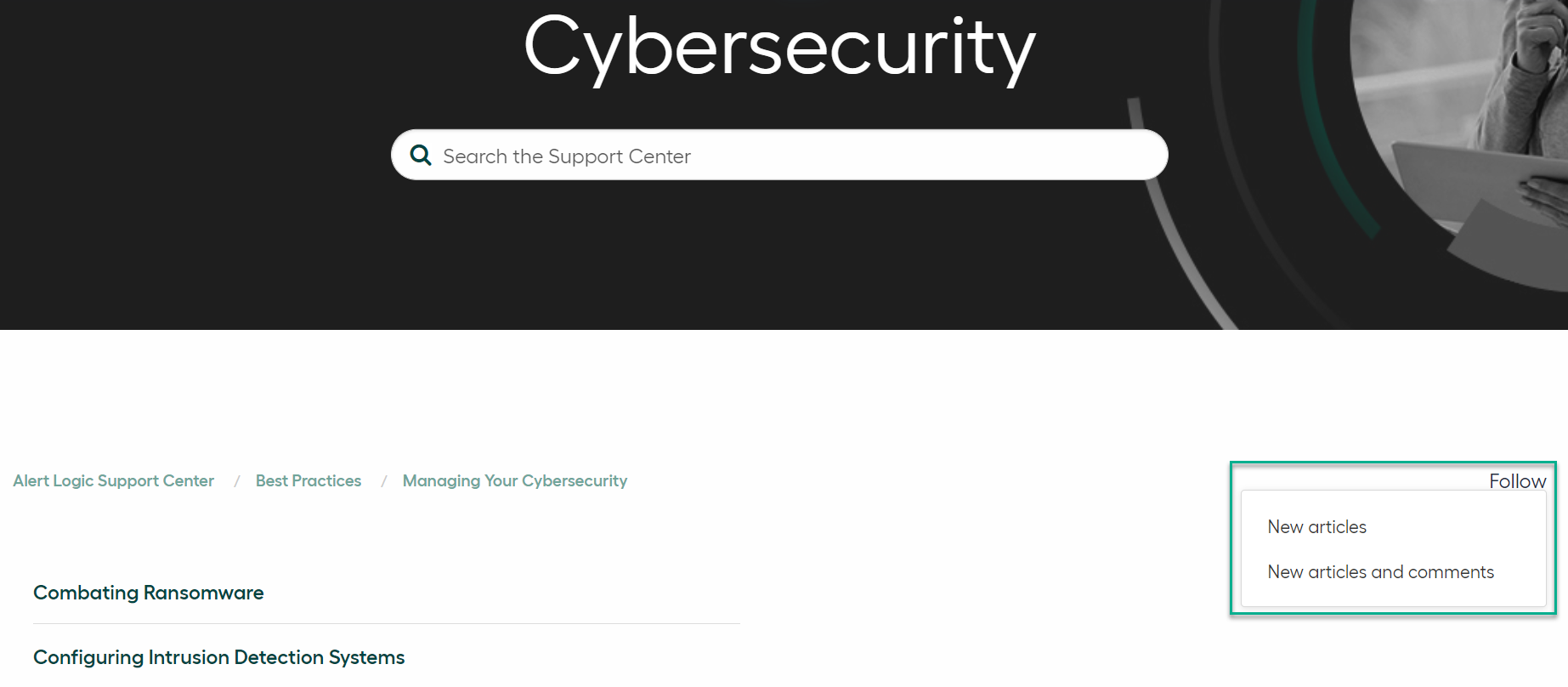Click the first breadcrumb slash separator
This screenshot has height=687, width=1568.
236,481
